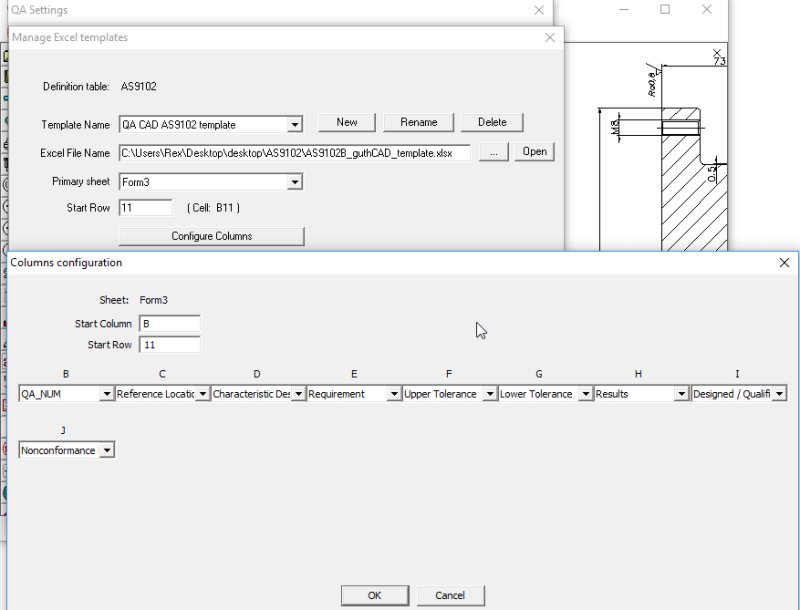Expand the Upper Tolerance dropdown

point(488,394)
